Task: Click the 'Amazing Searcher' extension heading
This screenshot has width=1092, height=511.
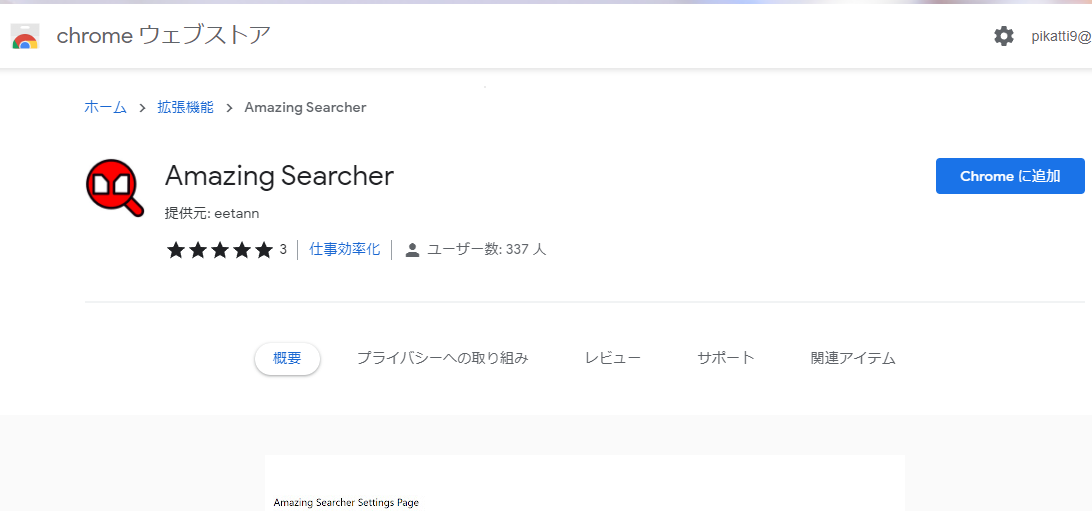Action: coord(279,176)
